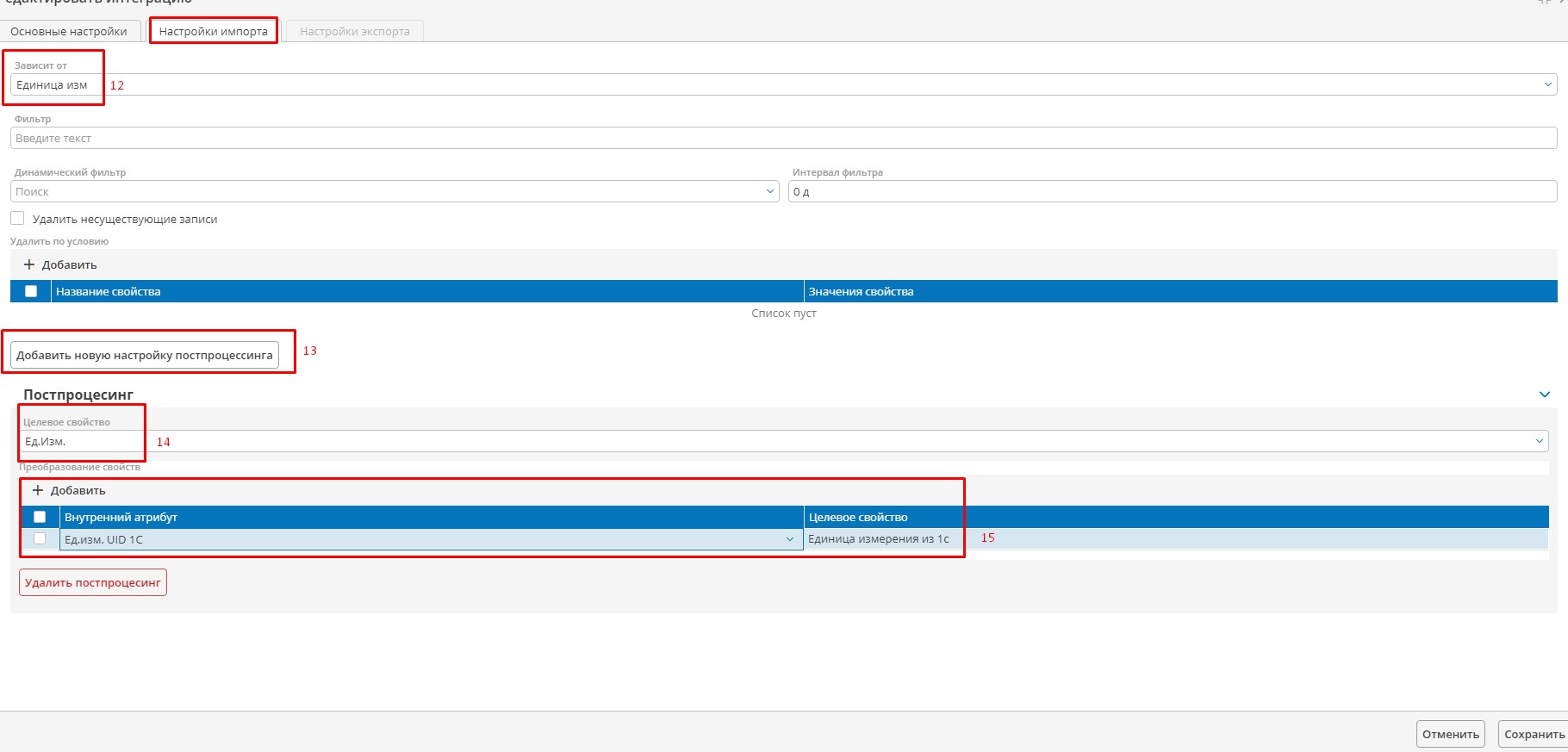
Task: Open the Динамический фильтр search dropdown
Action: pyautogui.click(x=395, y=191)
